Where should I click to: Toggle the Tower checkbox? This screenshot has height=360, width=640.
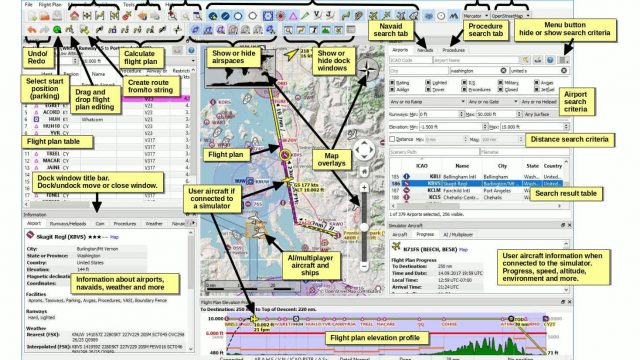[x=428, y=89]
